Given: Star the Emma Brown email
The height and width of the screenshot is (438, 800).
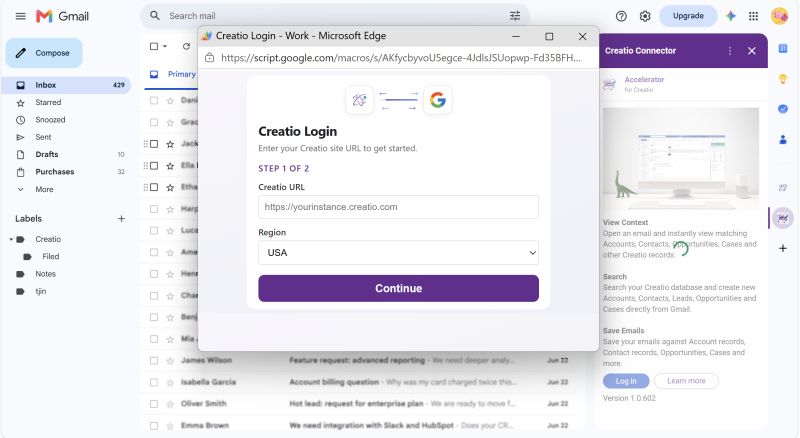Looking at the screenshot, I should click(x=170, y=426).
